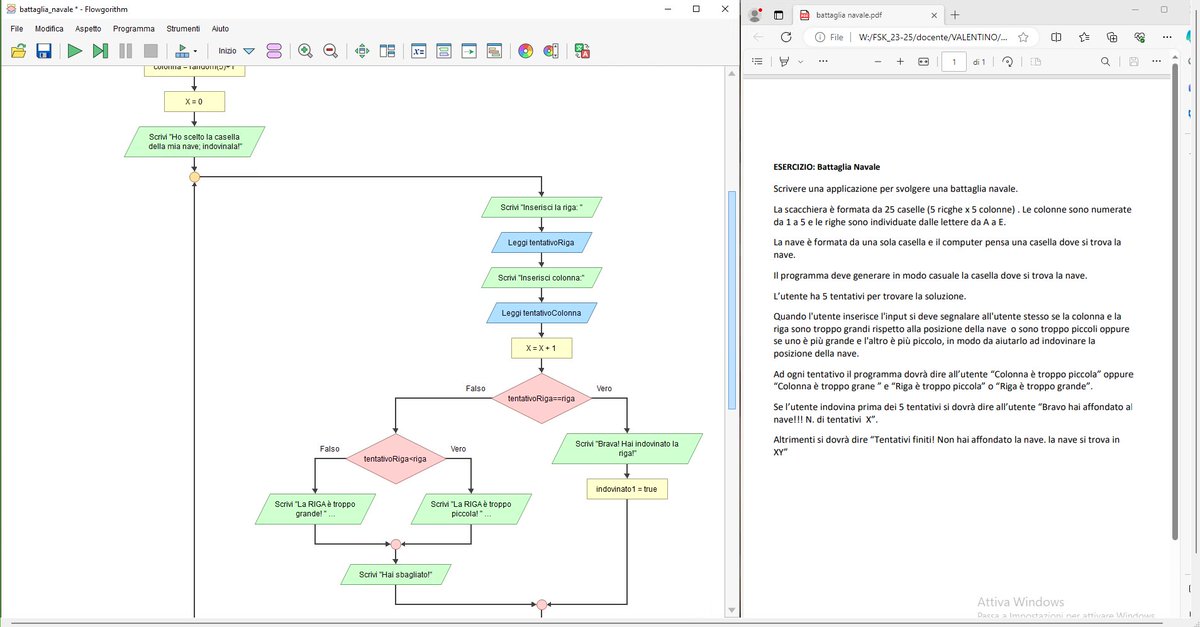Show the PDF table of contents icon
Screen dimensions: 1200x627
757,61
